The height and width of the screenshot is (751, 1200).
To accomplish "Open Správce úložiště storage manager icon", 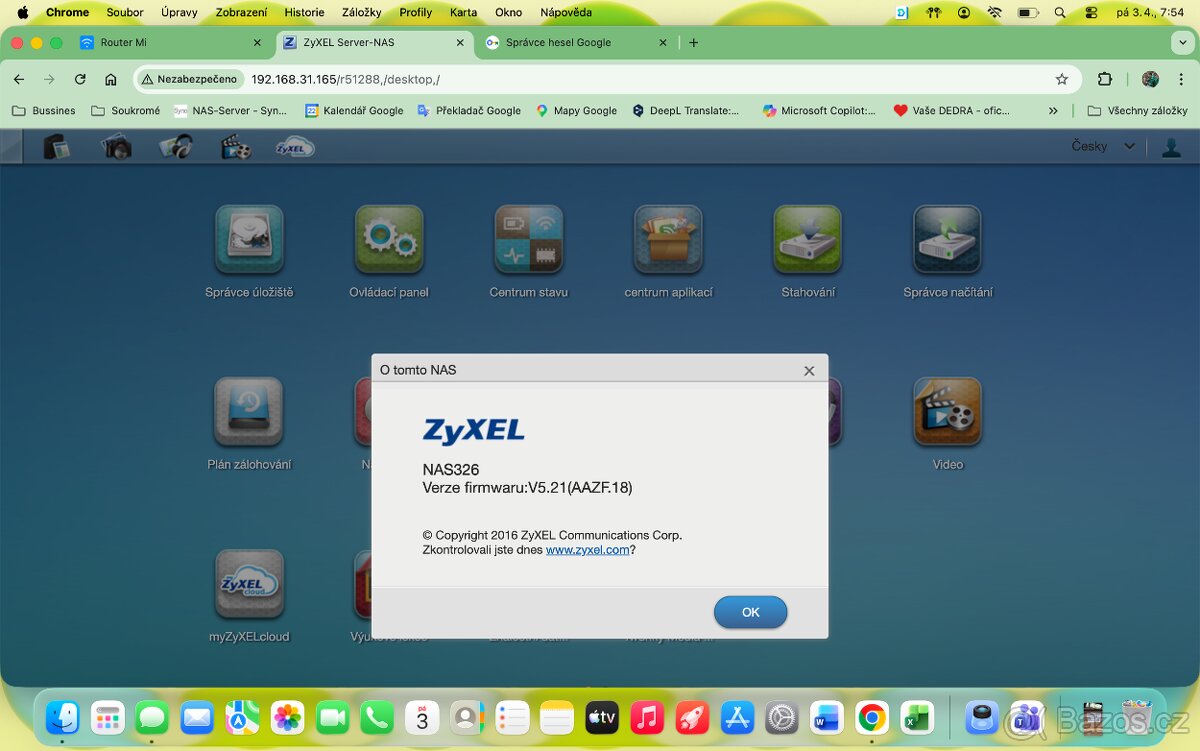I will (x=249, y=239).
